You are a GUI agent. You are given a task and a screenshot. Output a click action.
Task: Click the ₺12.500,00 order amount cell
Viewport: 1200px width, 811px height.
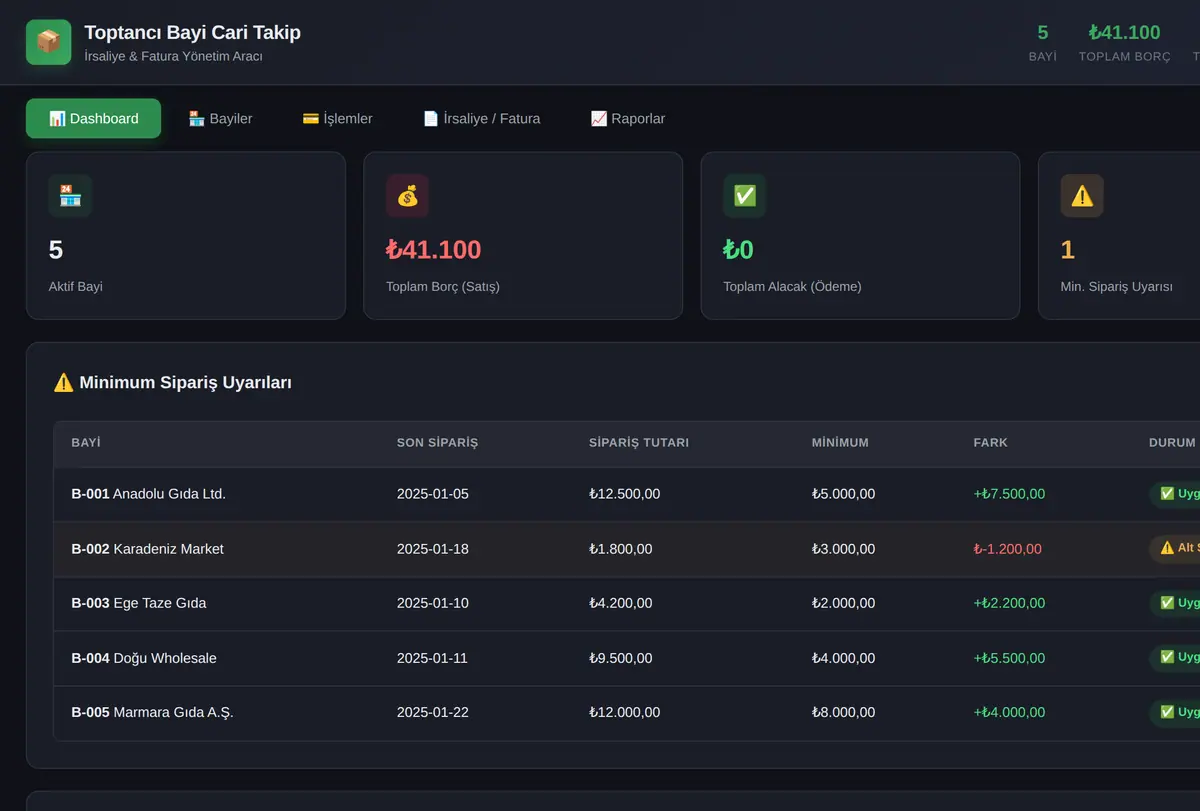pyautogui.click(x=625, y=494)
